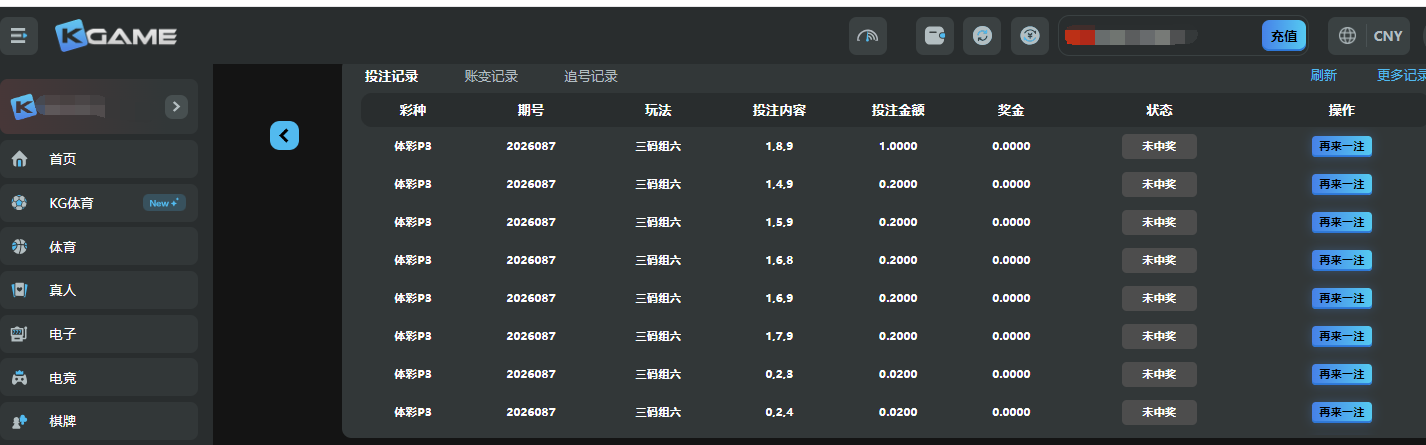Open the 更多记录 link

tap(1401, 76)
